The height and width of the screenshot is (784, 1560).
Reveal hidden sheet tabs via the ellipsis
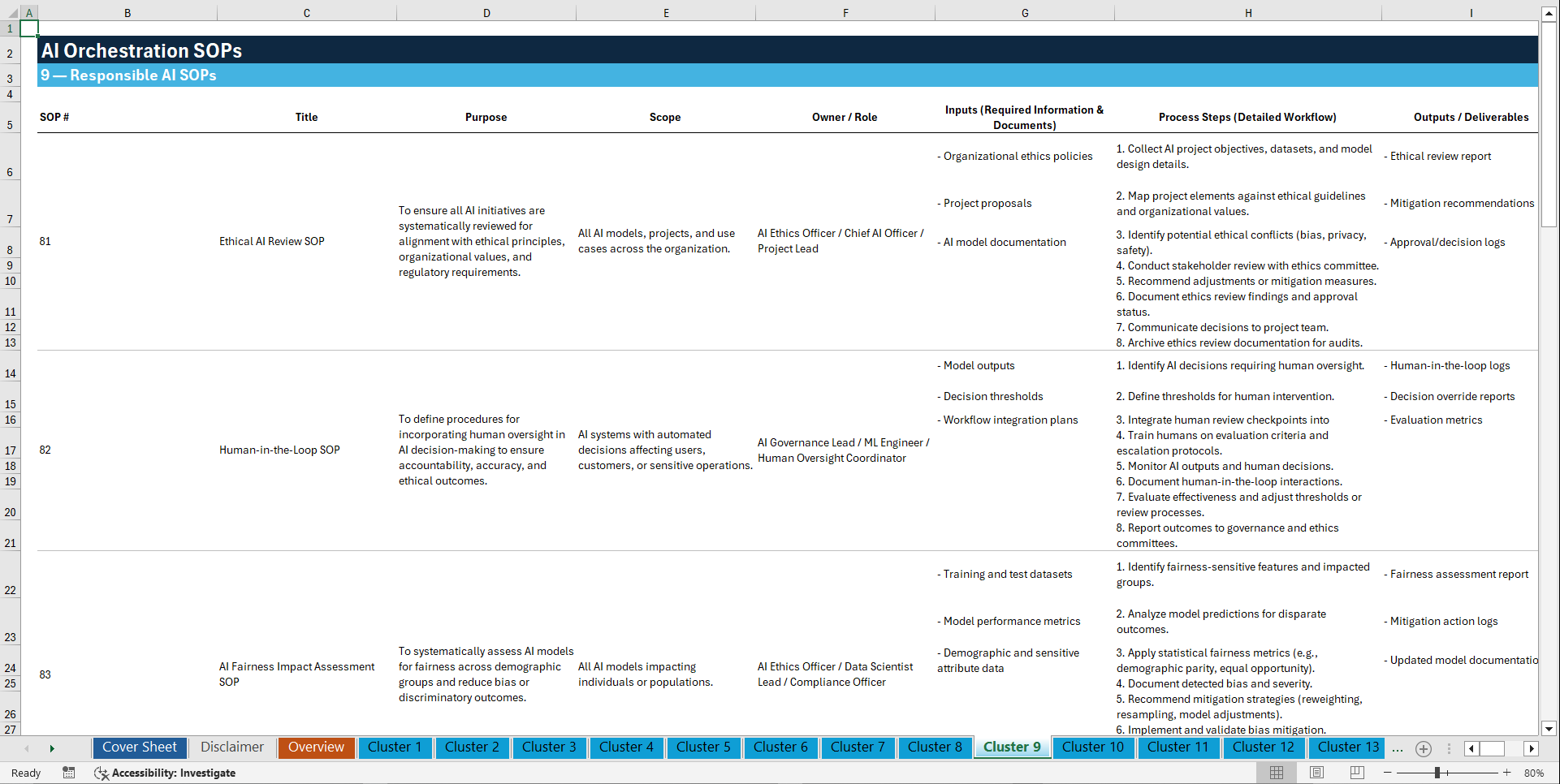tap(1398, 748)
